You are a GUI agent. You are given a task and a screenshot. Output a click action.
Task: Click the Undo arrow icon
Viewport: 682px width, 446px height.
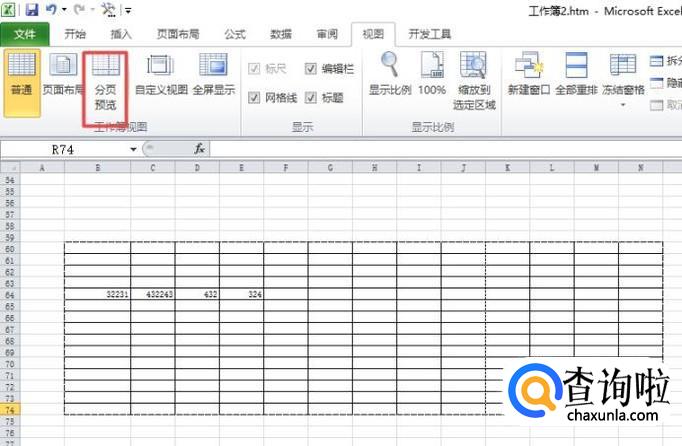coord(51,9)
